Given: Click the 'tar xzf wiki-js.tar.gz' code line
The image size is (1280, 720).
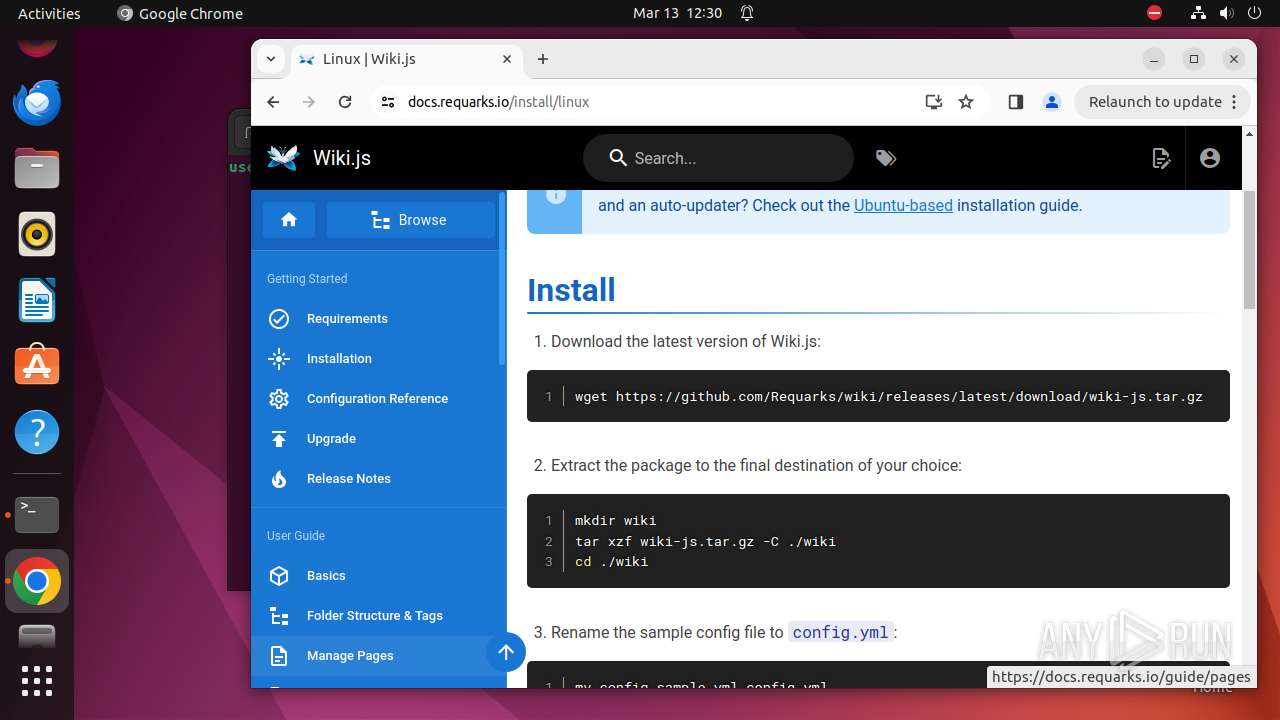Looking at the screenshot, I should tap(705, 541).
